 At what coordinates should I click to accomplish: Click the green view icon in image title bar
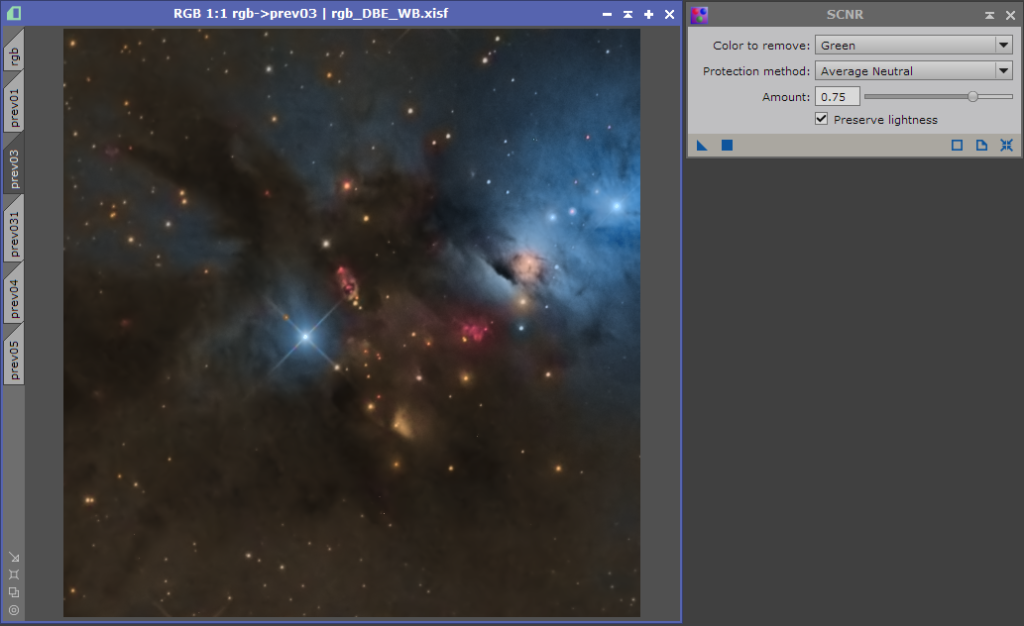click(x=13, y=14)
